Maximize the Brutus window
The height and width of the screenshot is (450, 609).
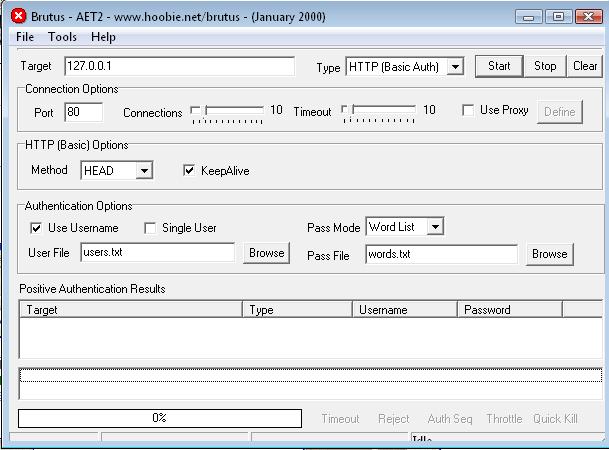click(x=559, y=17)
